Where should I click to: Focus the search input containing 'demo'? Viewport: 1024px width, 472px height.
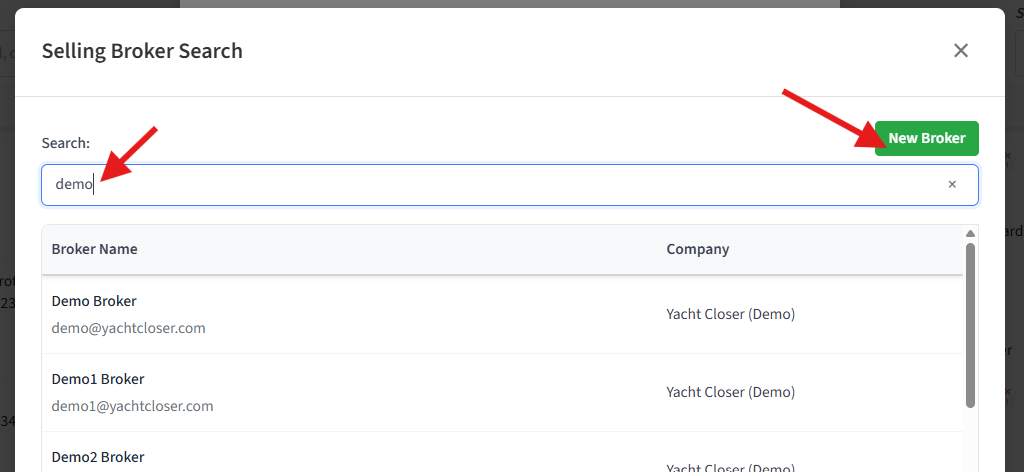click(x=500, y=185)
